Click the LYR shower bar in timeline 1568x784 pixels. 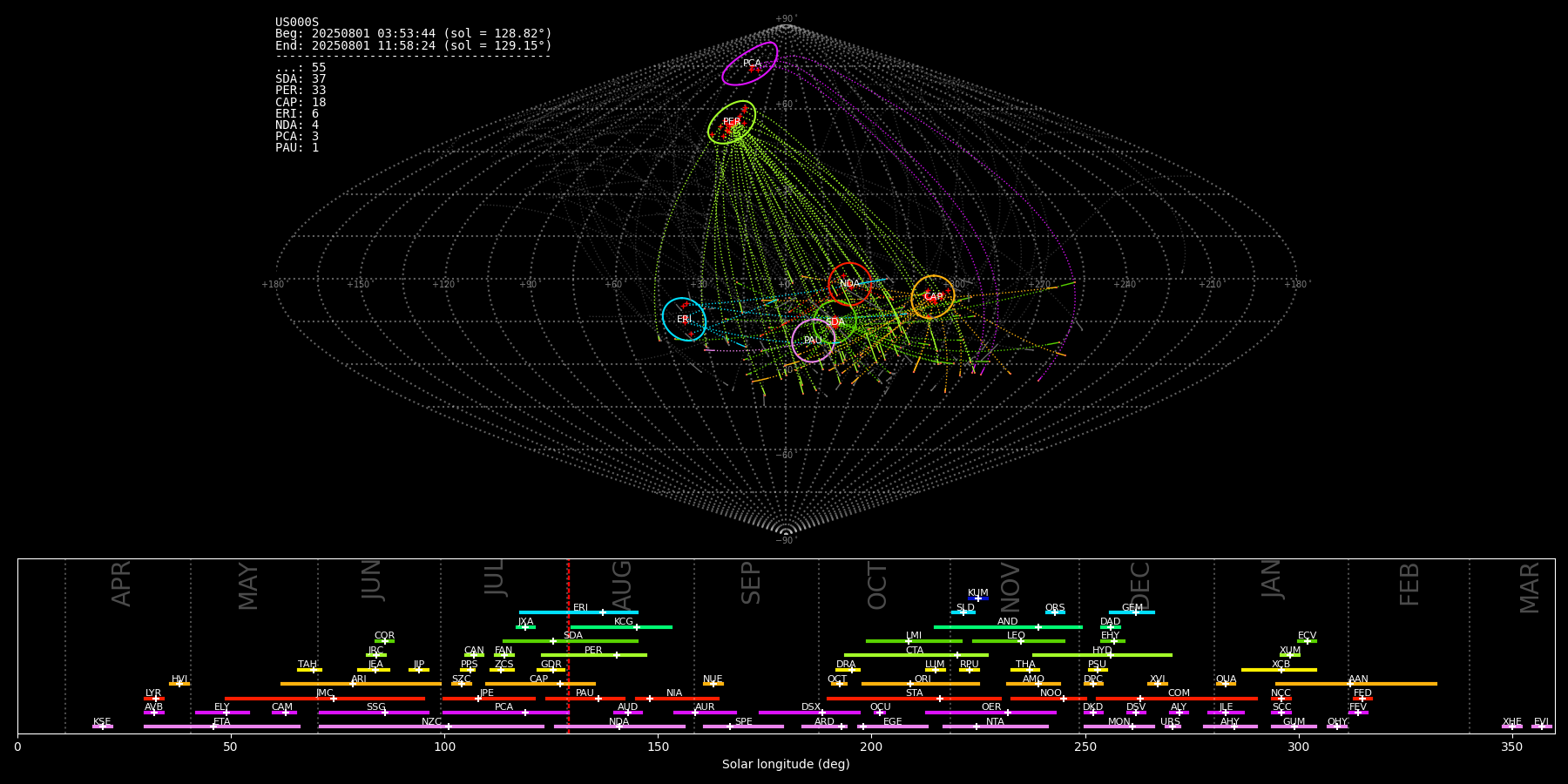click(154, 699)
